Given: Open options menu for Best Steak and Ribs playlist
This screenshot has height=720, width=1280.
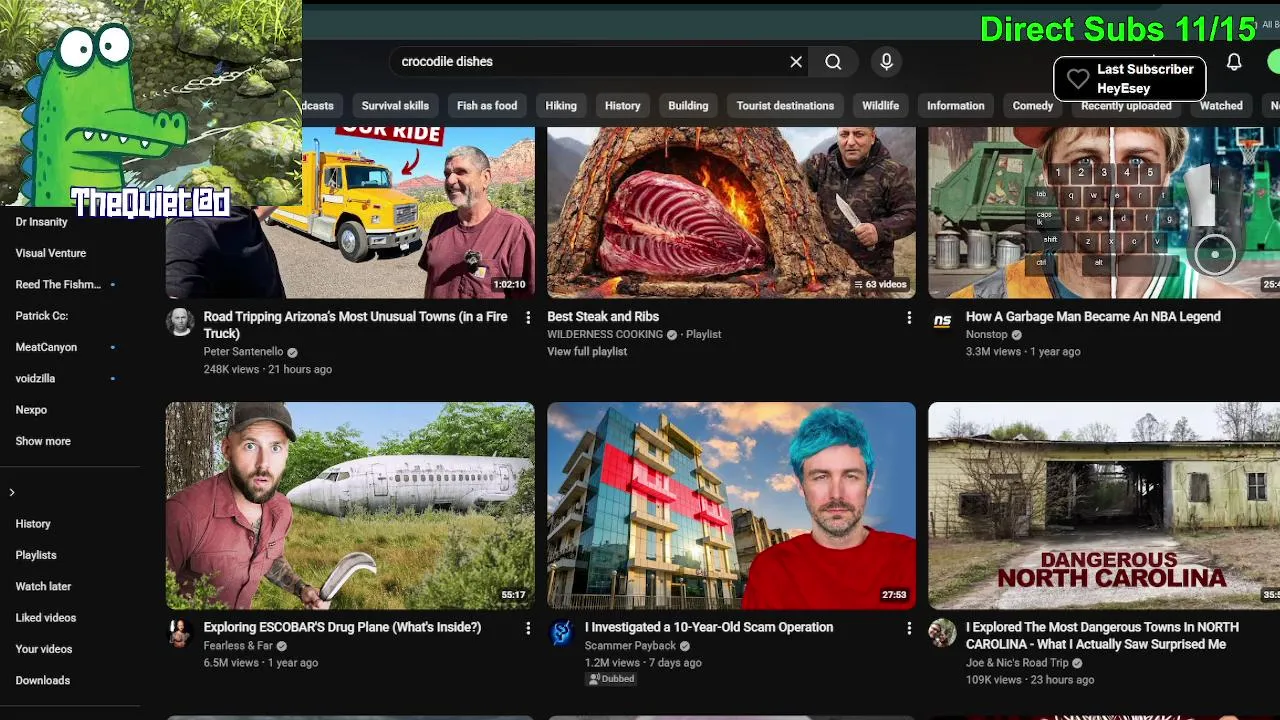Looking at the screenshot, I should (909, 317).
